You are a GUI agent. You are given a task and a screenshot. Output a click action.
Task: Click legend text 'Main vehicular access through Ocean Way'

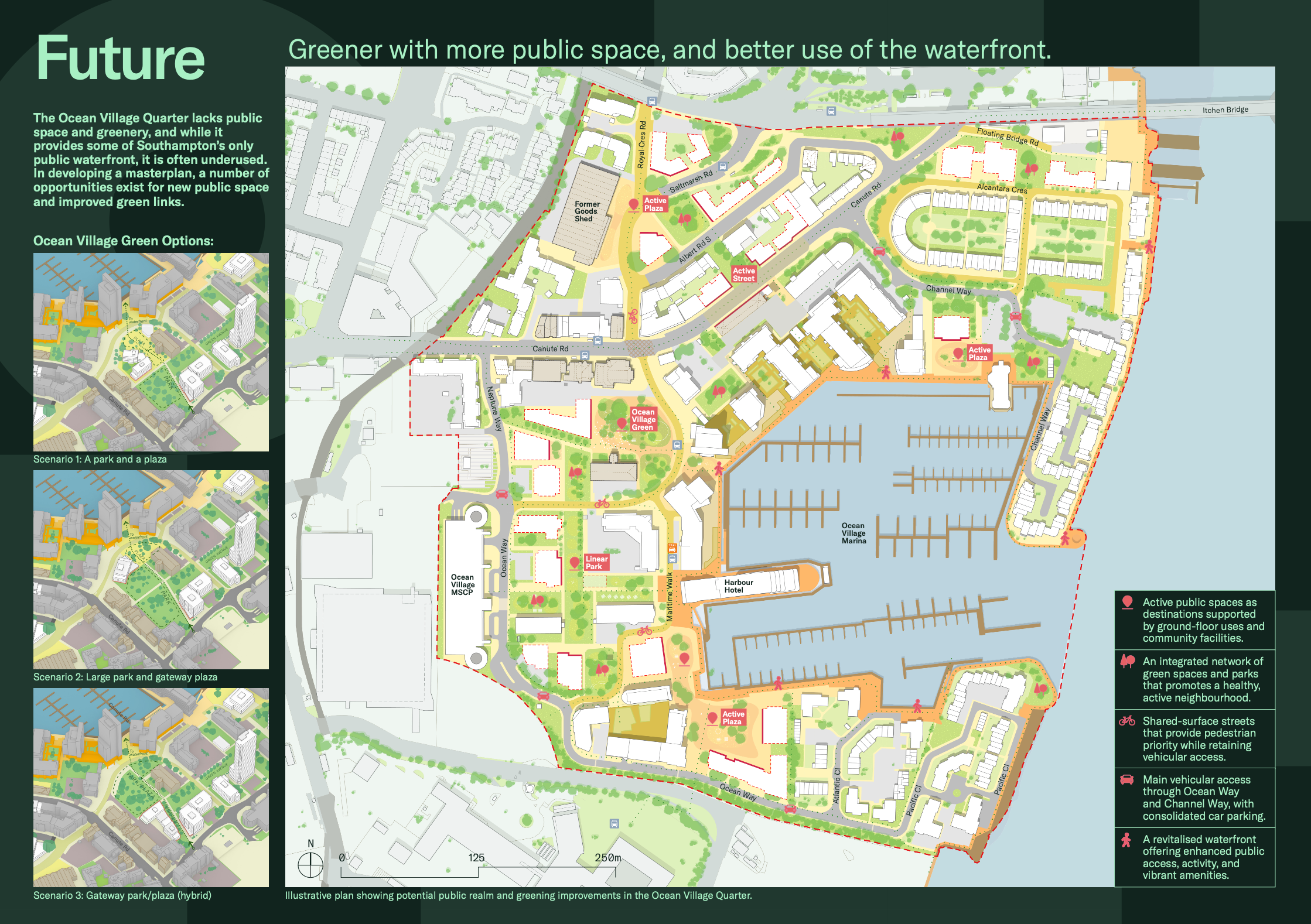1204,798
